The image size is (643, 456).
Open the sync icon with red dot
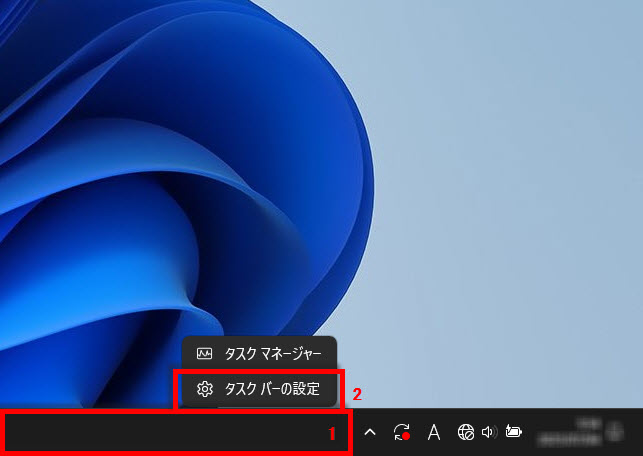402,432
